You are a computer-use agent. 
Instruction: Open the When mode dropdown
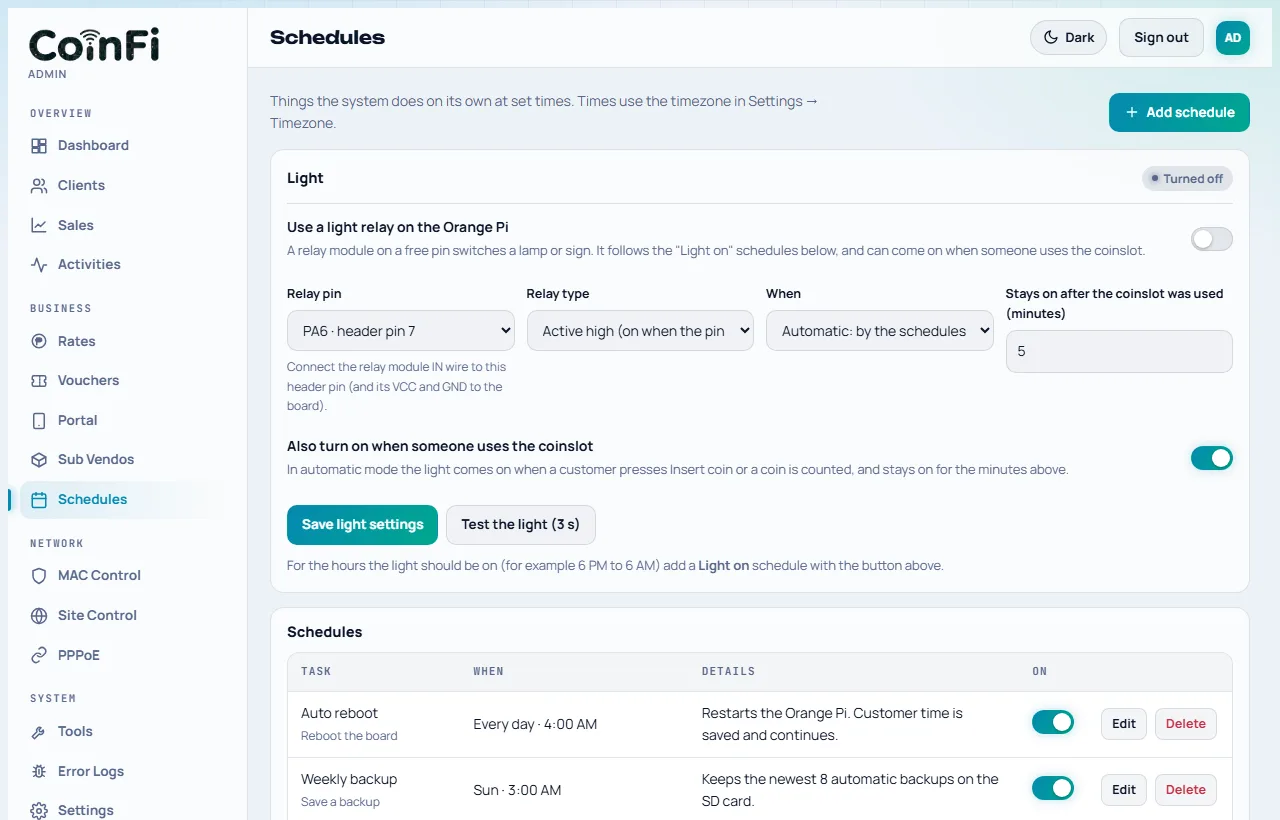[880, 330]
